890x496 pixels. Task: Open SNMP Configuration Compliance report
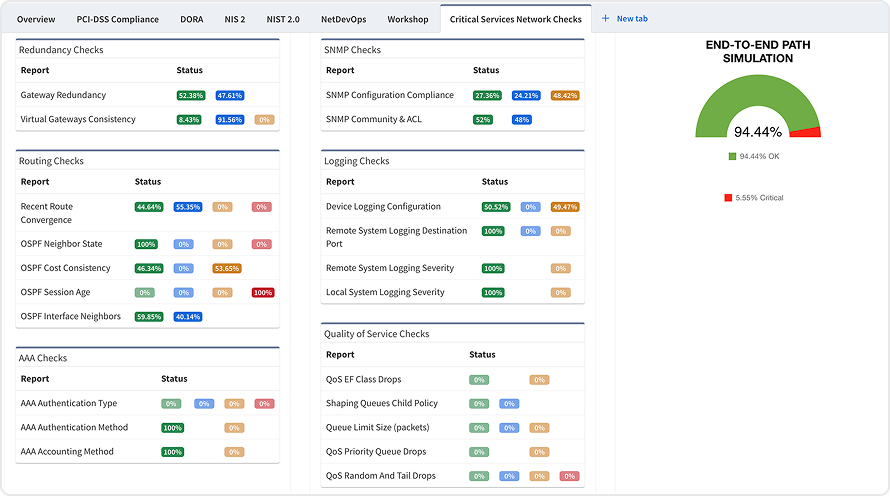(389, 96)
